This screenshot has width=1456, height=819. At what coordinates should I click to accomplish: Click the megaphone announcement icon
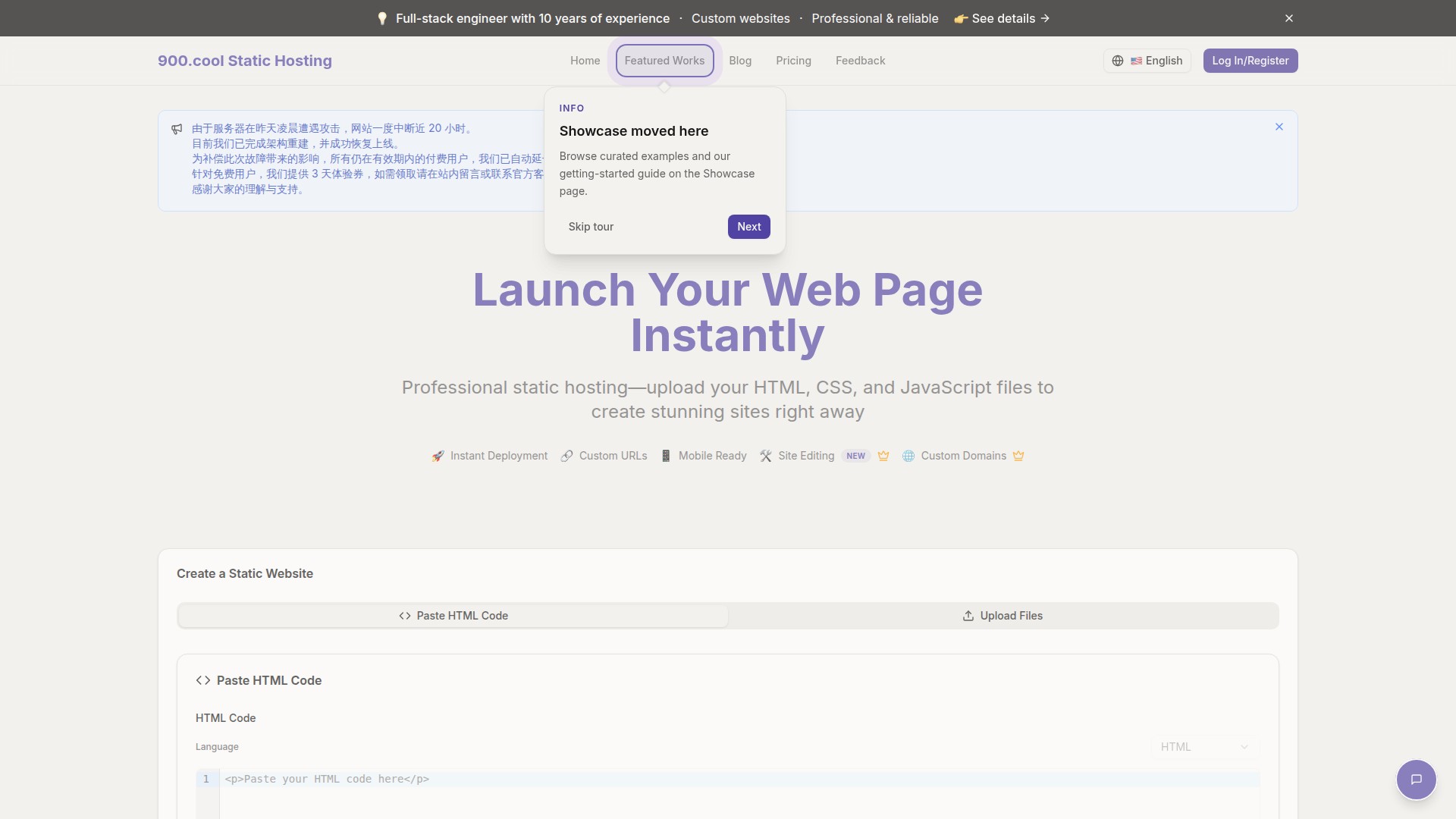coord(177,129)
